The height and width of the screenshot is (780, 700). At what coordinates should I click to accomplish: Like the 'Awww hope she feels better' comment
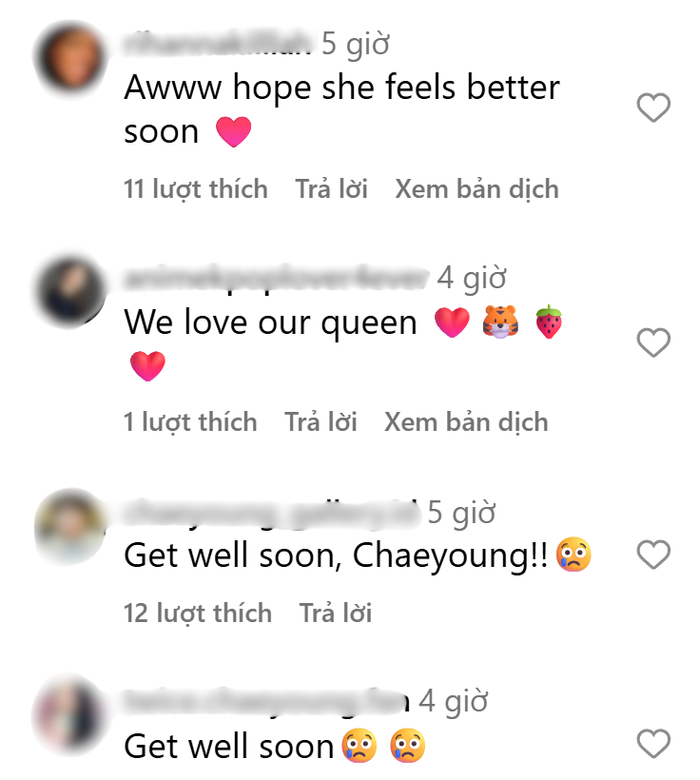click(x=653, y=107)
